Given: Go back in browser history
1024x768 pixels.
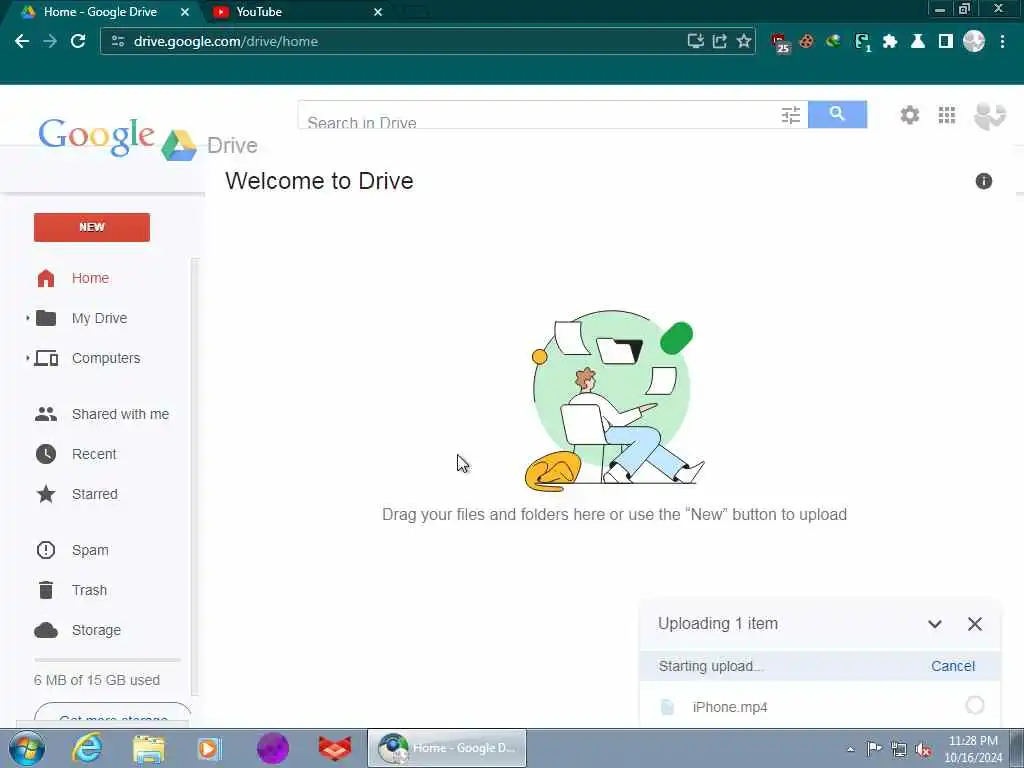Looking at the screenshot, I should [x=22, y=41].
